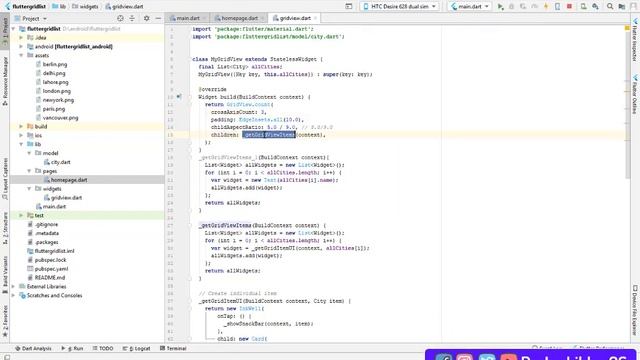Viewport: 640px width, 360px height.
Task: Click the Flutter Hot Reload lightning icon
Action: point(546,7)
